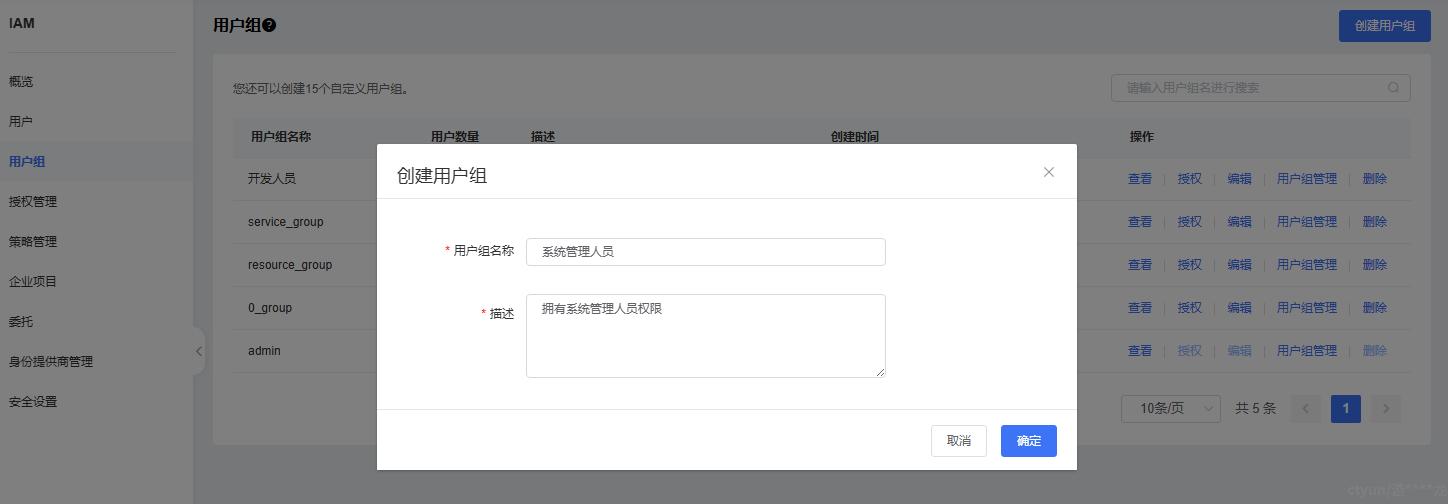This screenshot has height=504, width=1448.
Task: Go to next page arrow in pagination
Action: [1385, 408]
